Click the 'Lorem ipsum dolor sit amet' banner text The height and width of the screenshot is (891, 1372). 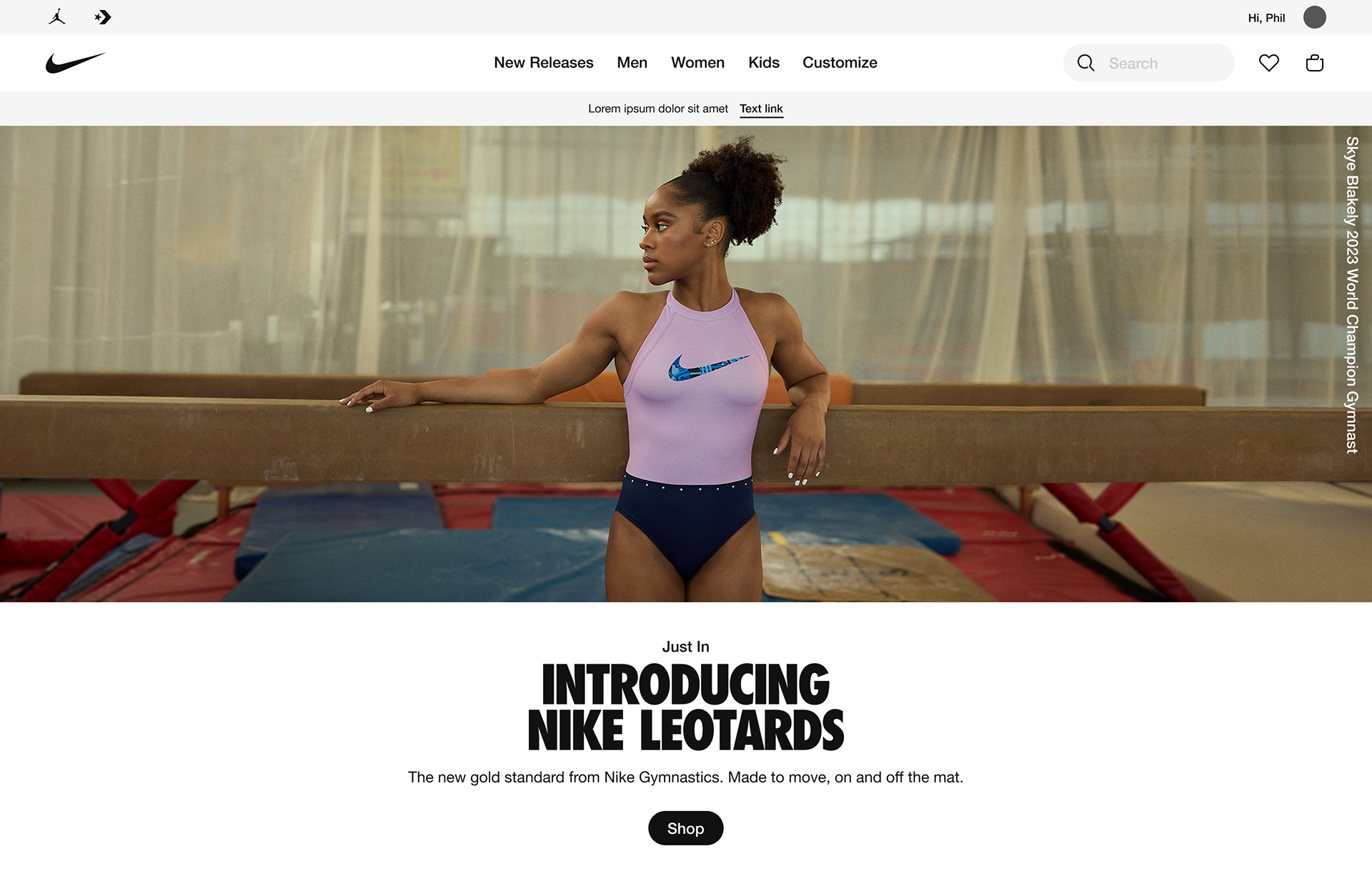tap(658, 109)
